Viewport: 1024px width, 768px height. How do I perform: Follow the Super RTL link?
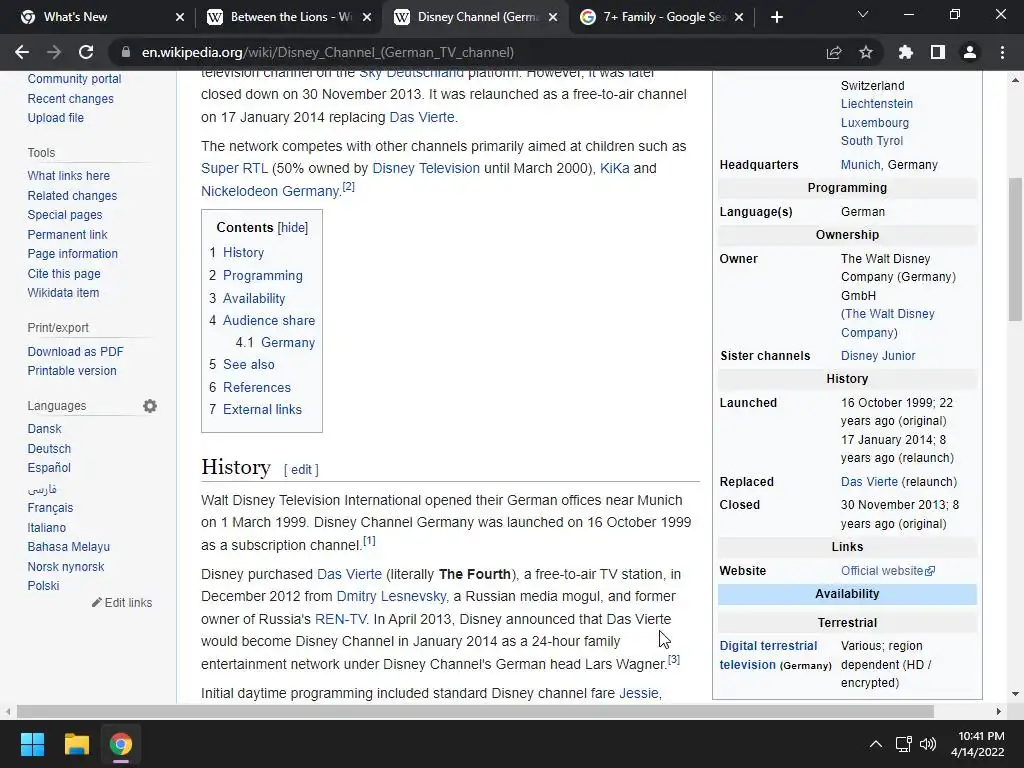[234, 168]
